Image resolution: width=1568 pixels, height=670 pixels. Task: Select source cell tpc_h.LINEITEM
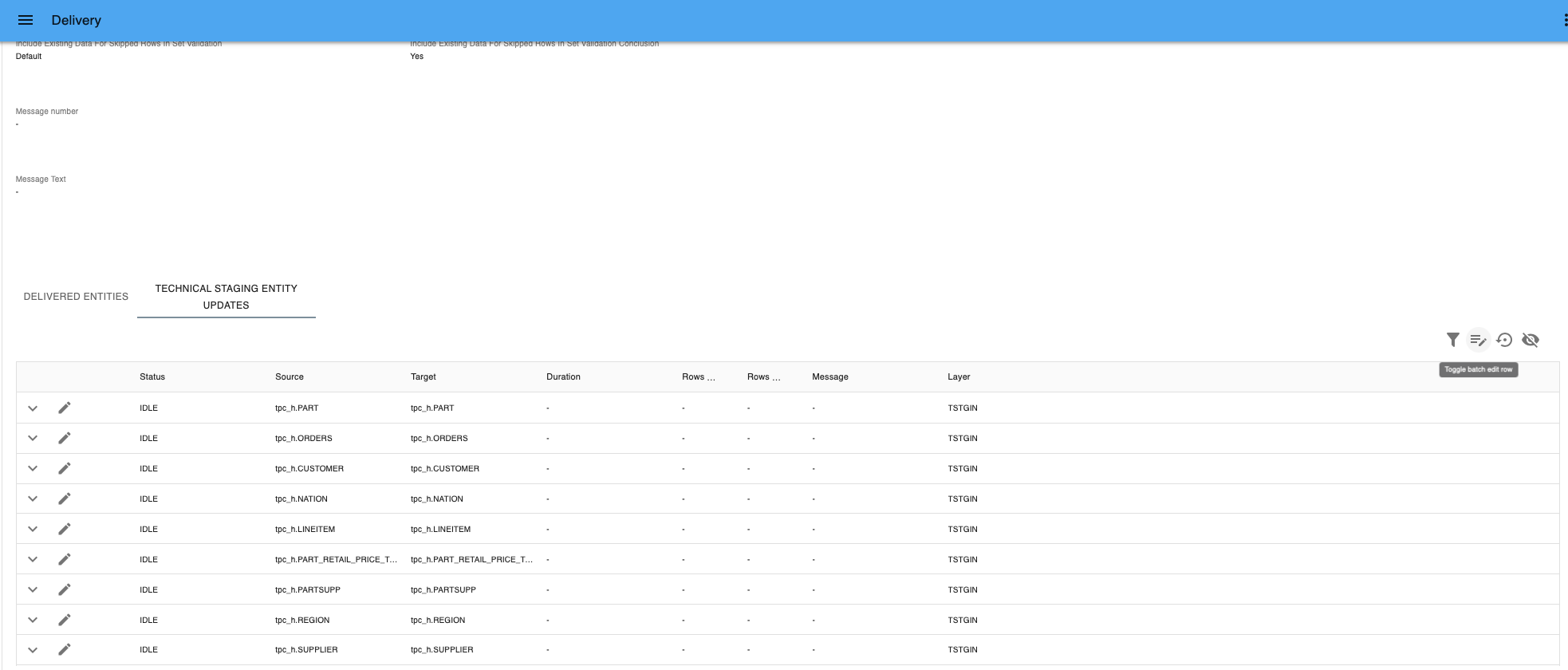pyautogui.click(x=305, y=530)
